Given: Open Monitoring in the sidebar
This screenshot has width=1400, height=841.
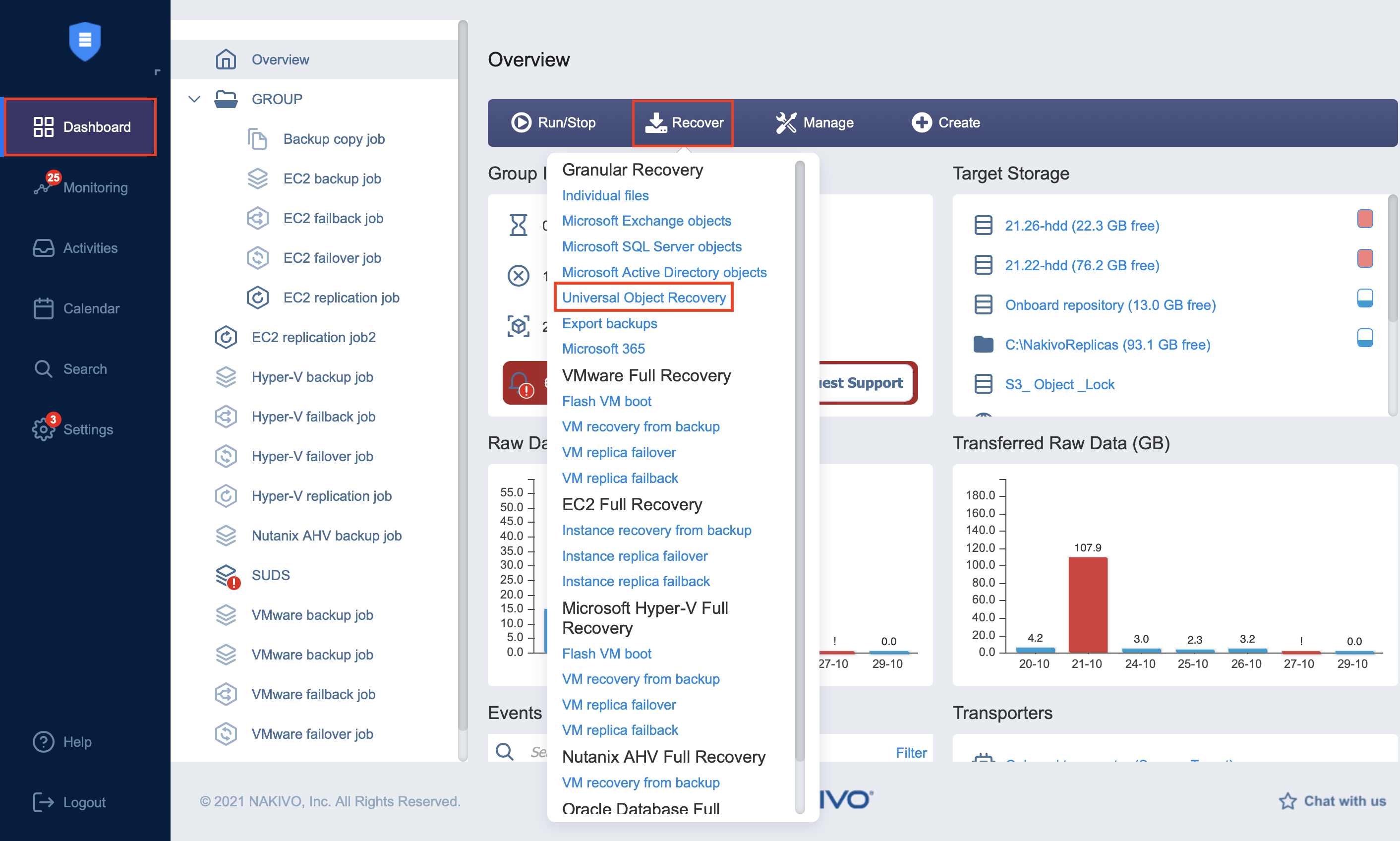Looking at the screenshot, I should click(x=81, y=187).
